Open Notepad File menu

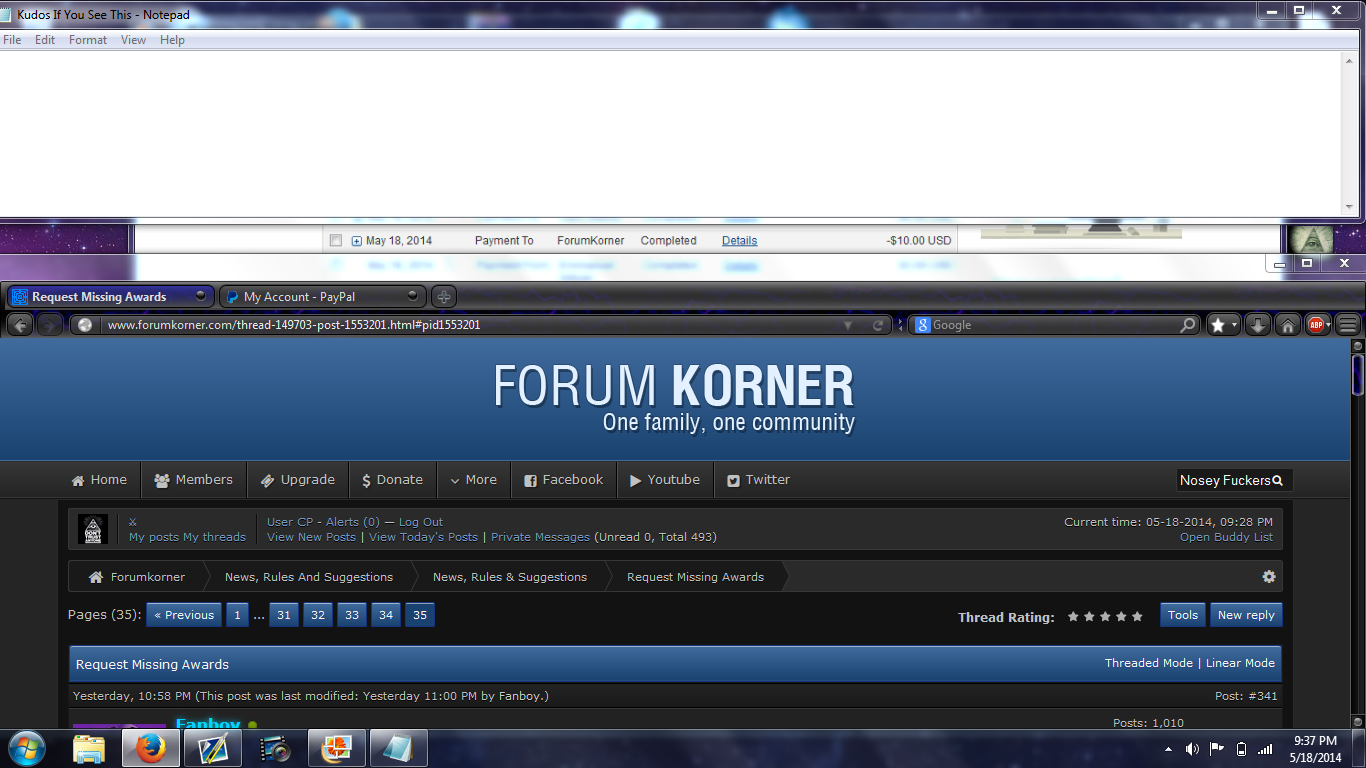(x=12, y=40)
